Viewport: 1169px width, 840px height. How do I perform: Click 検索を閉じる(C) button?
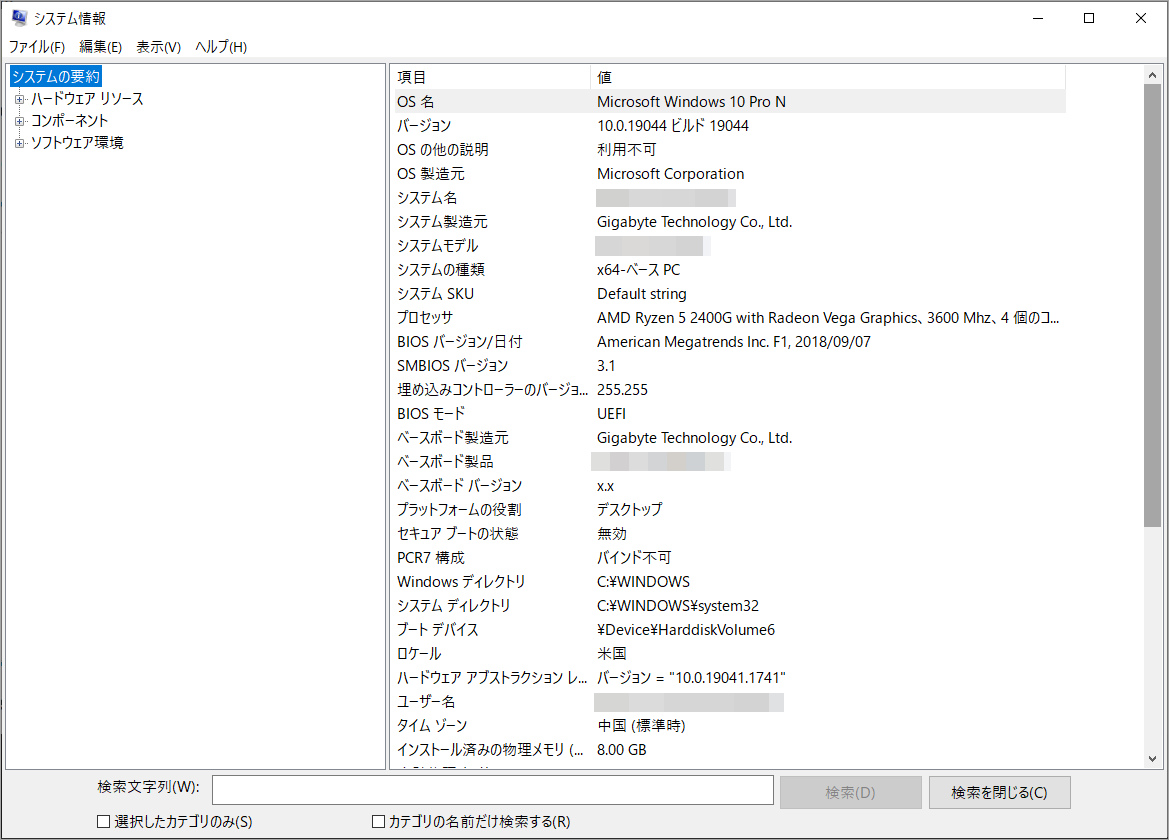click(1000, 792)
